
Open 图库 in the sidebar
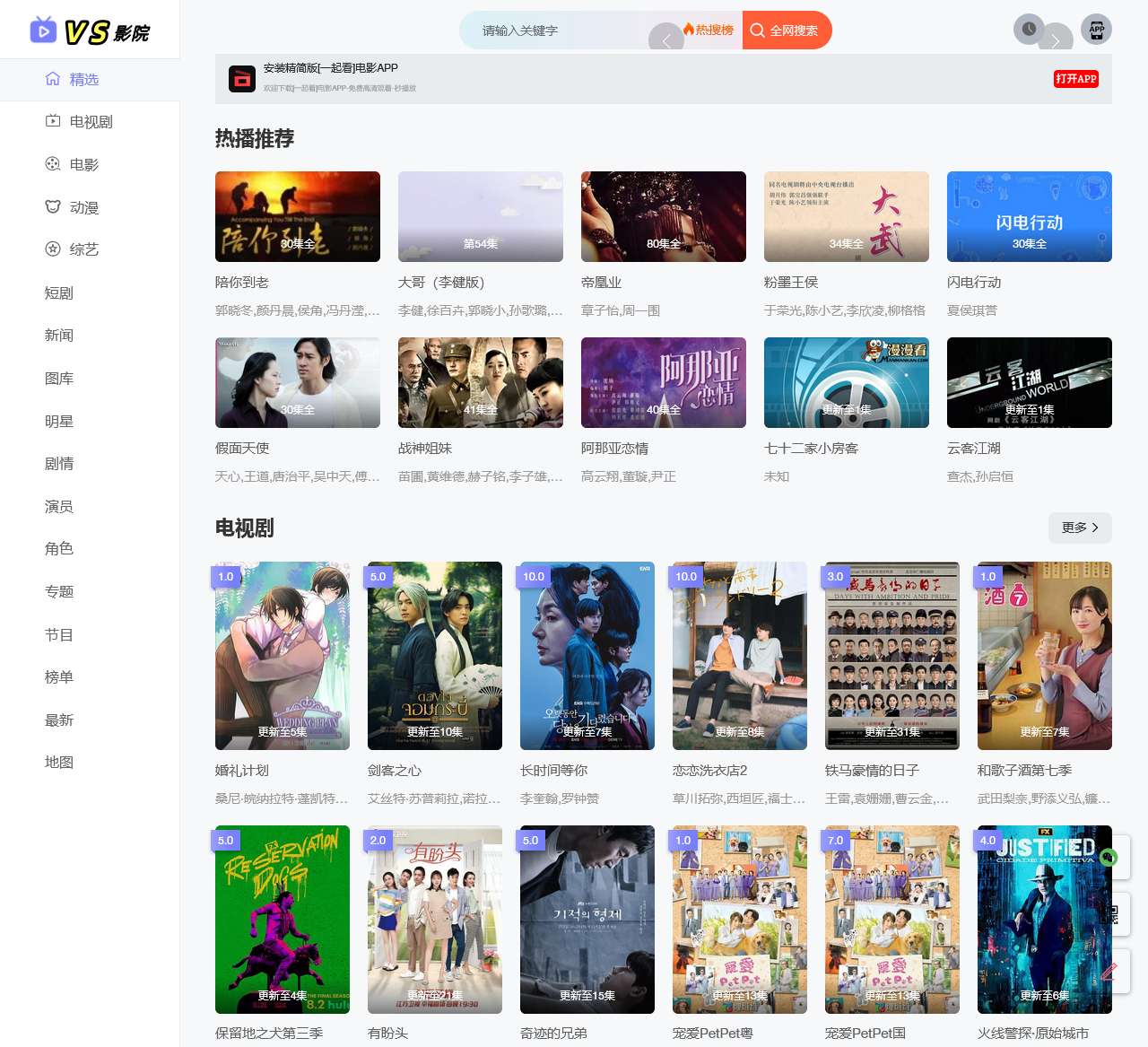pyautogui.click(x=59, y=378)
